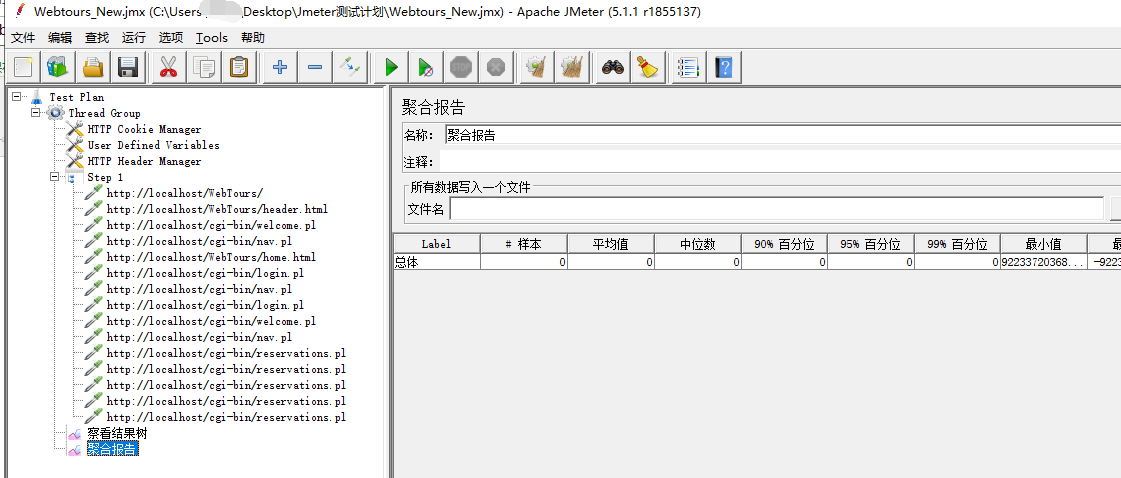The image size is (1121, 478).
Task: Open the 帮助 menu
Action: point(252,38)
